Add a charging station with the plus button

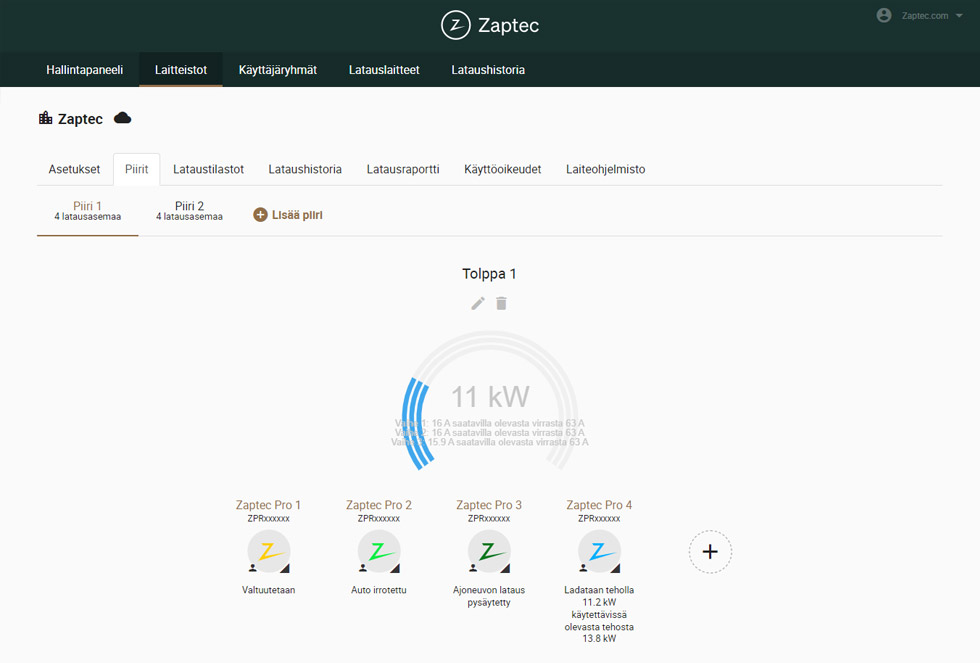(x=710, y=552)
